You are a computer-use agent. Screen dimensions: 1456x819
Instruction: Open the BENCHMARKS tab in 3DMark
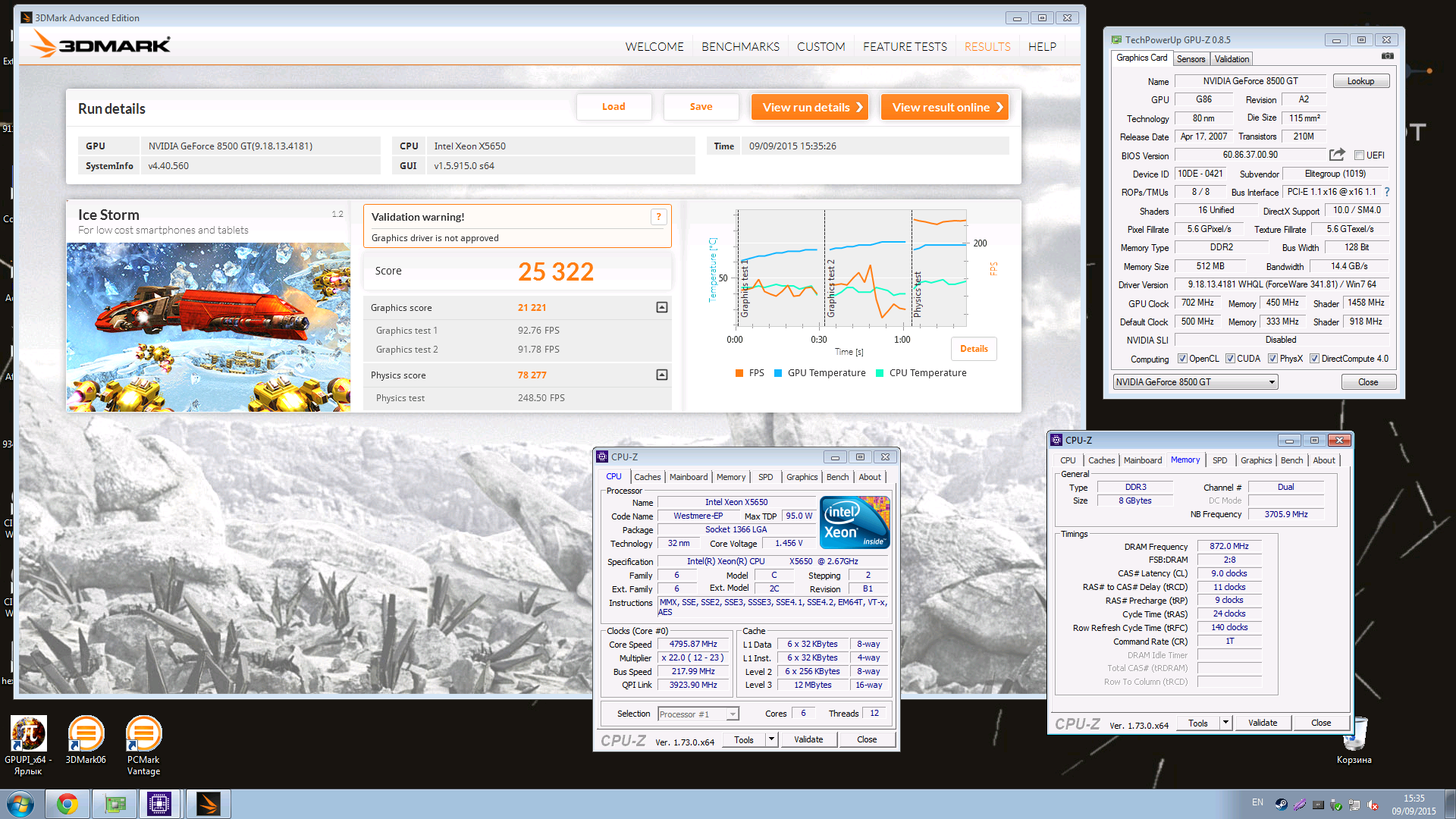(x=740, y=47)
